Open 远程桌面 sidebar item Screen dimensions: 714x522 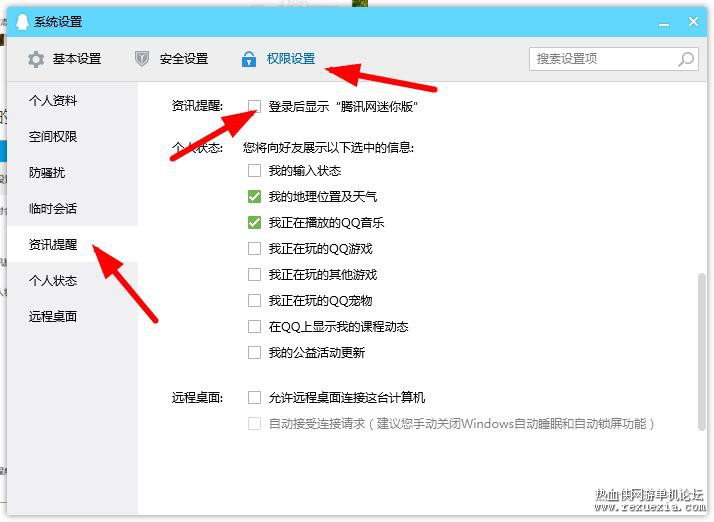[x=53, y=317]
